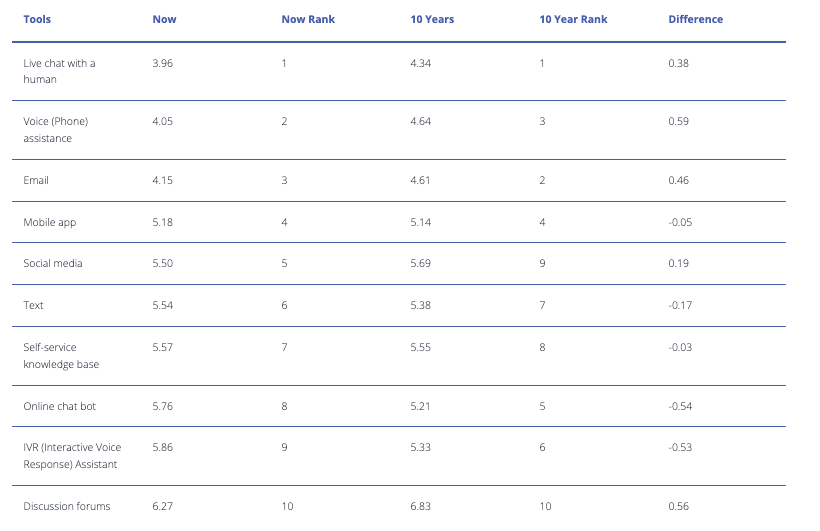This screenshot has width=820, height=531.
Task: Select the Online chat bot row label
Action: click(x=60, y=406)
